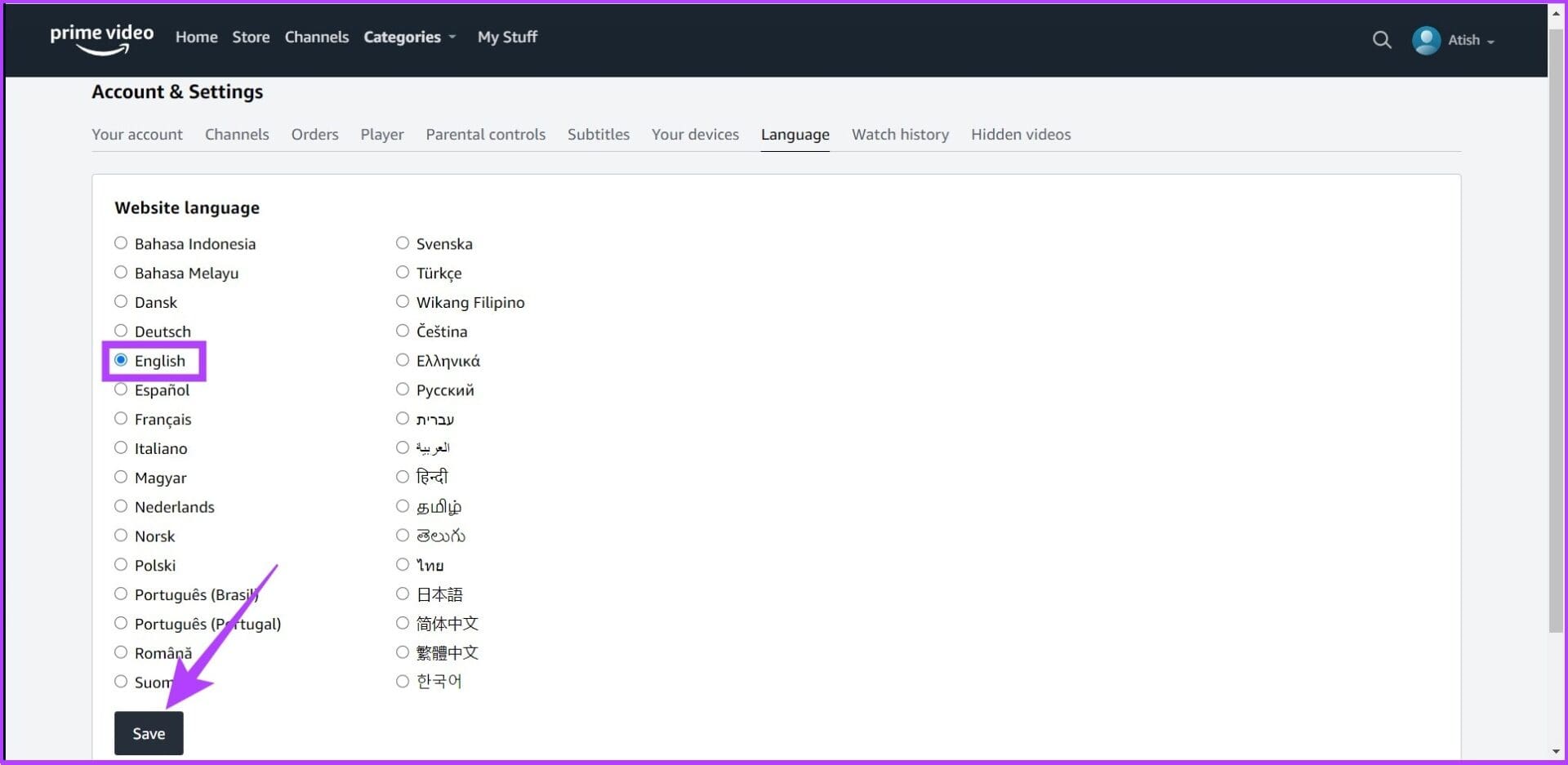
Task: Navigate to Home in the top menu
Action: tap(196, 37)
